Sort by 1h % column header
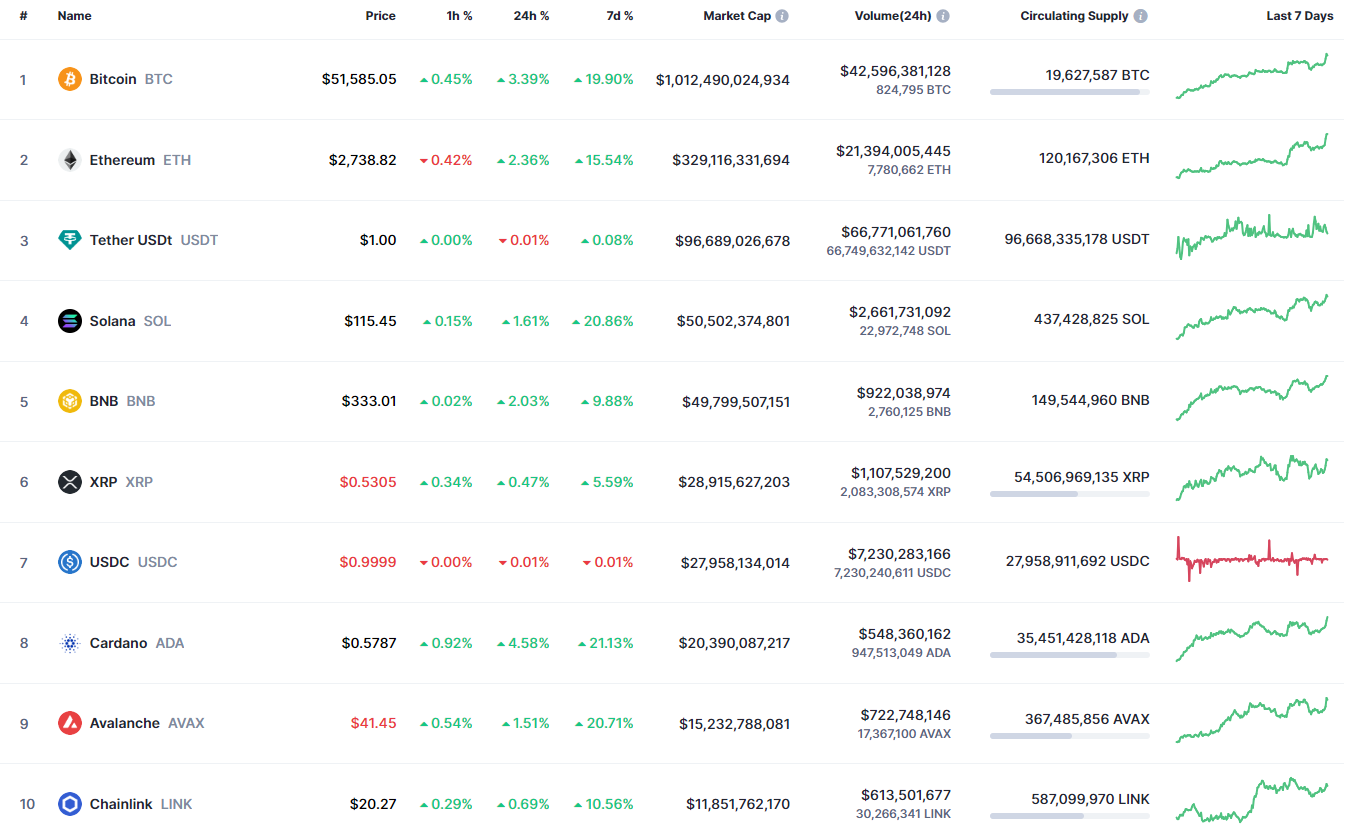The image size is (1359, 830). coord(460,16)
